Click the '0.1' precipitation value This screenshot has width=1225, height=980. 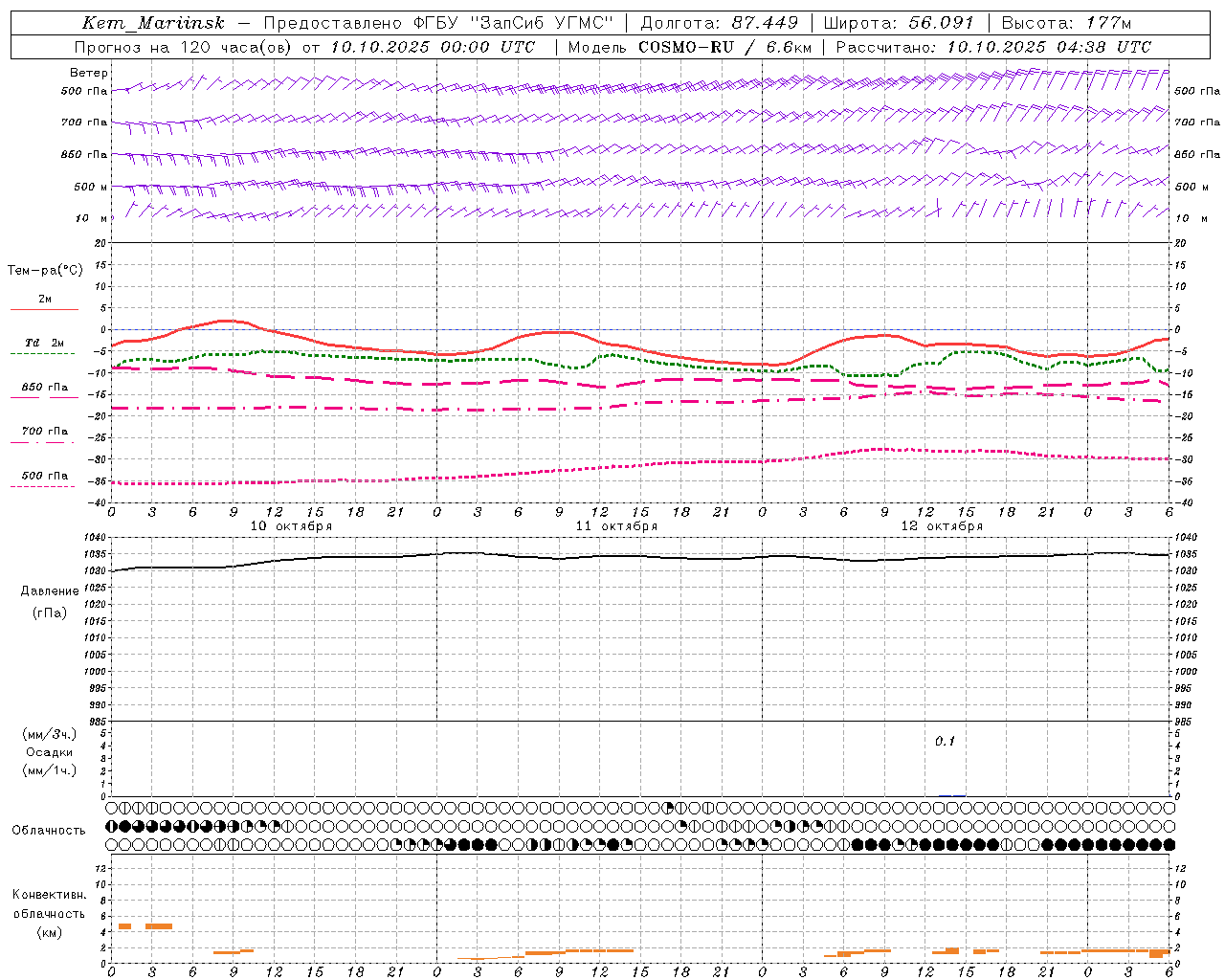tap(945, 742)
